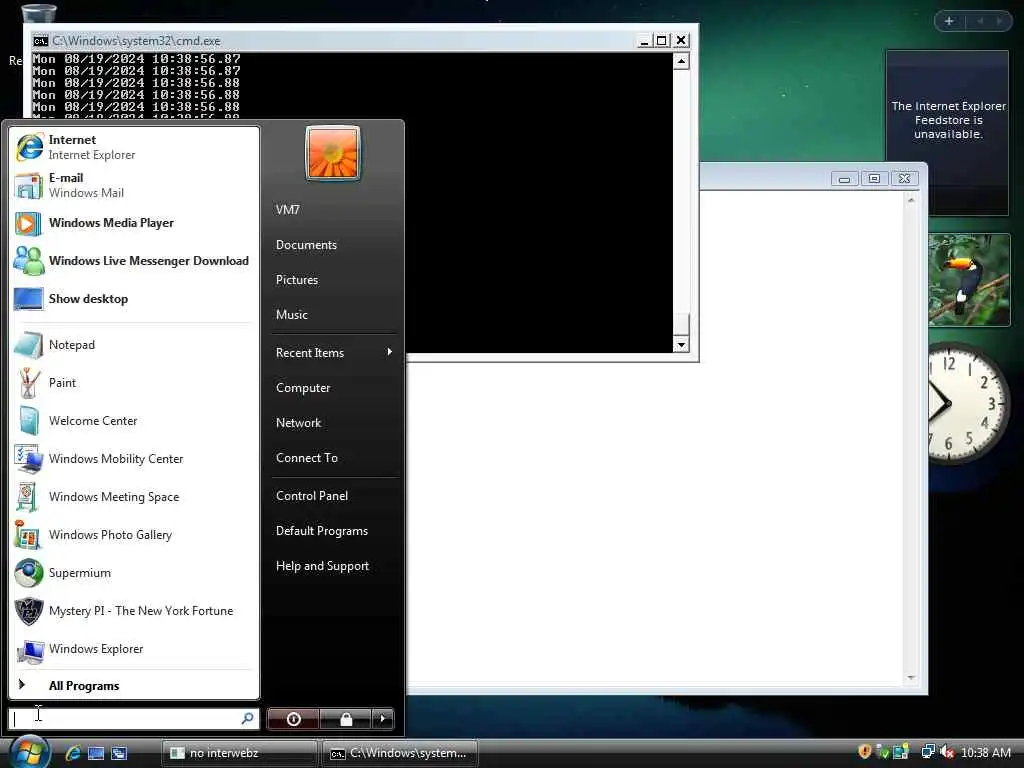
Task: Click the cmd.exe title bar icon
Action: (x=40, y=40)
